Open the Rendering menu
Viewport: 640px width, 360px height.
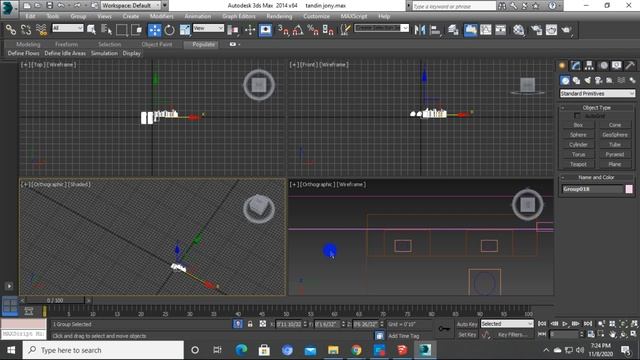[x=279, y=16]
